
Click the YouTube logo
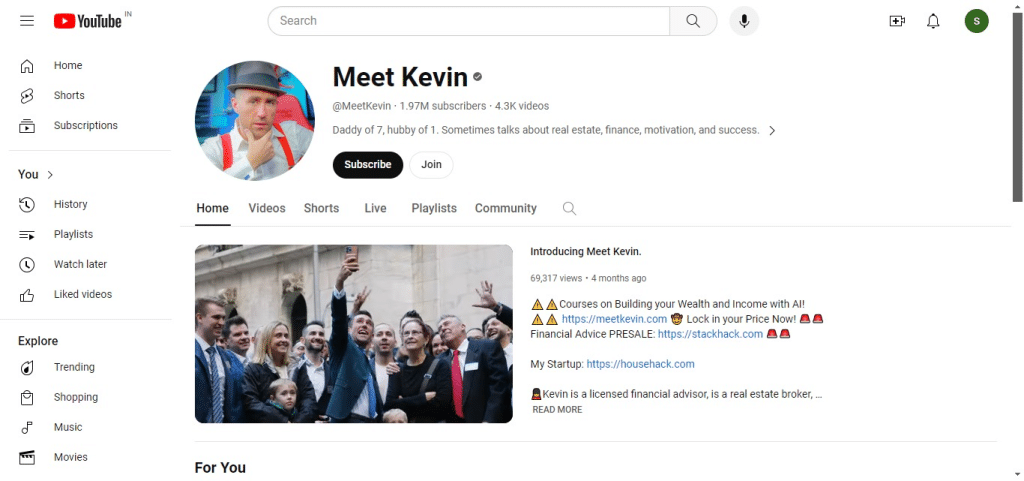(88, 21)
